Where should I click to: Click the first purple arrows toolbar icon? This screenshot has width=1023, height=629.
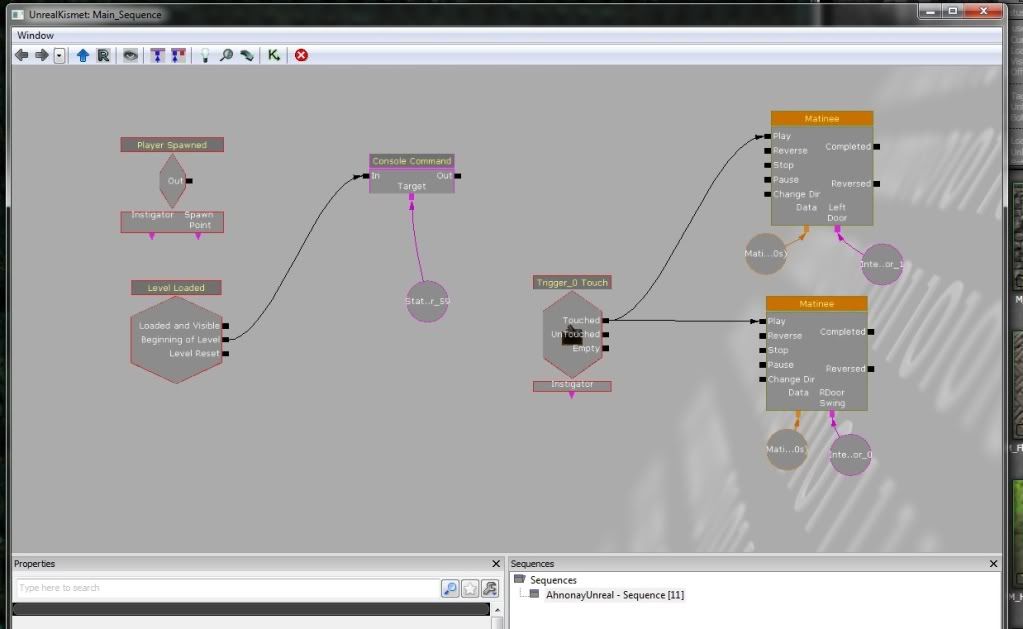157,55
